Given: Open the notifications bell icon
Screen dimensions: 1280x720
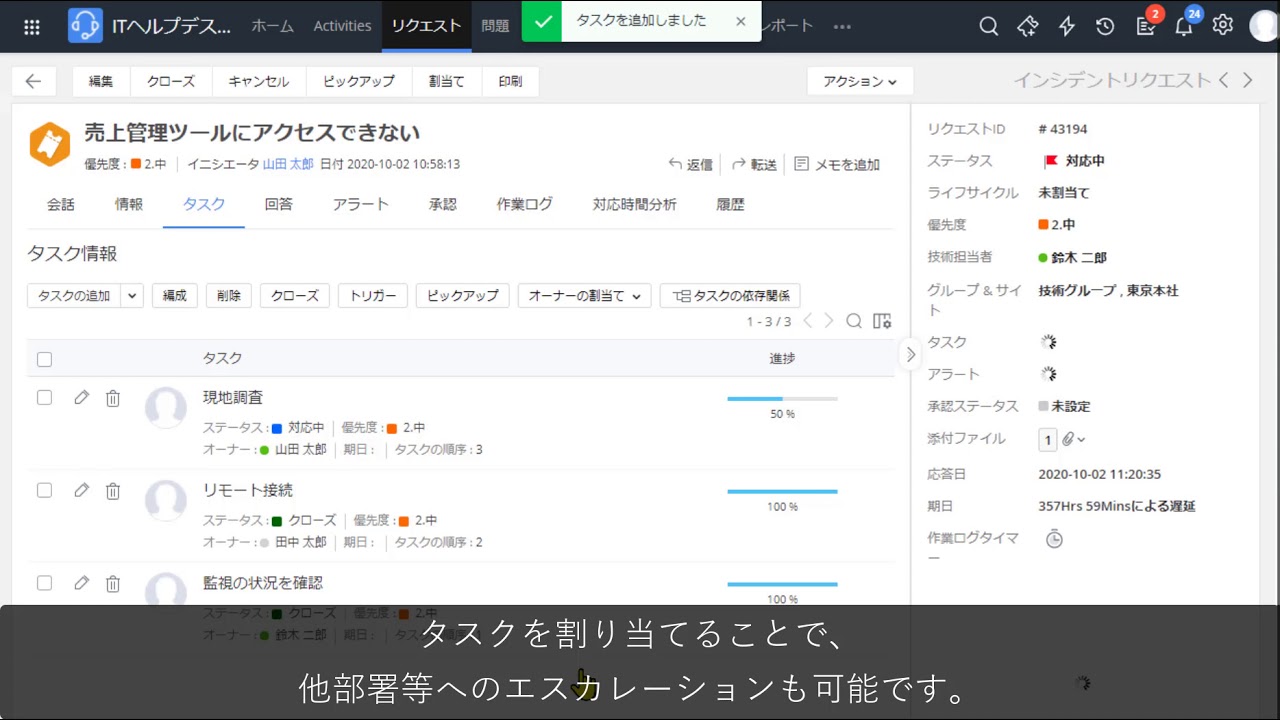Looking at the screenshot, I should (x=1184, y=27).
